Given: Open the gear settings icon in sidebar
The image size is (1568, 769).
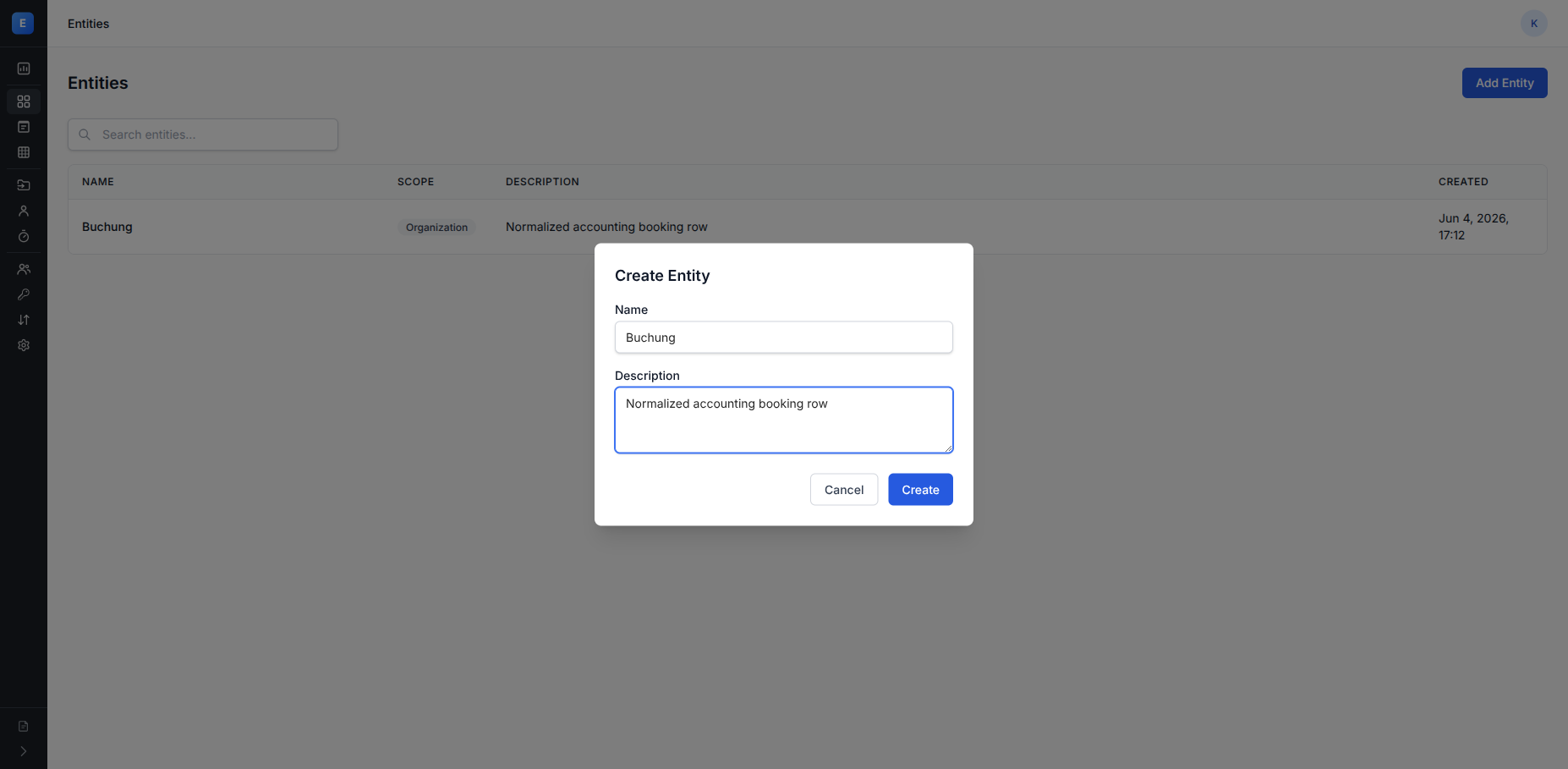Looking at the screenshot, I should [x=24, y=345].
